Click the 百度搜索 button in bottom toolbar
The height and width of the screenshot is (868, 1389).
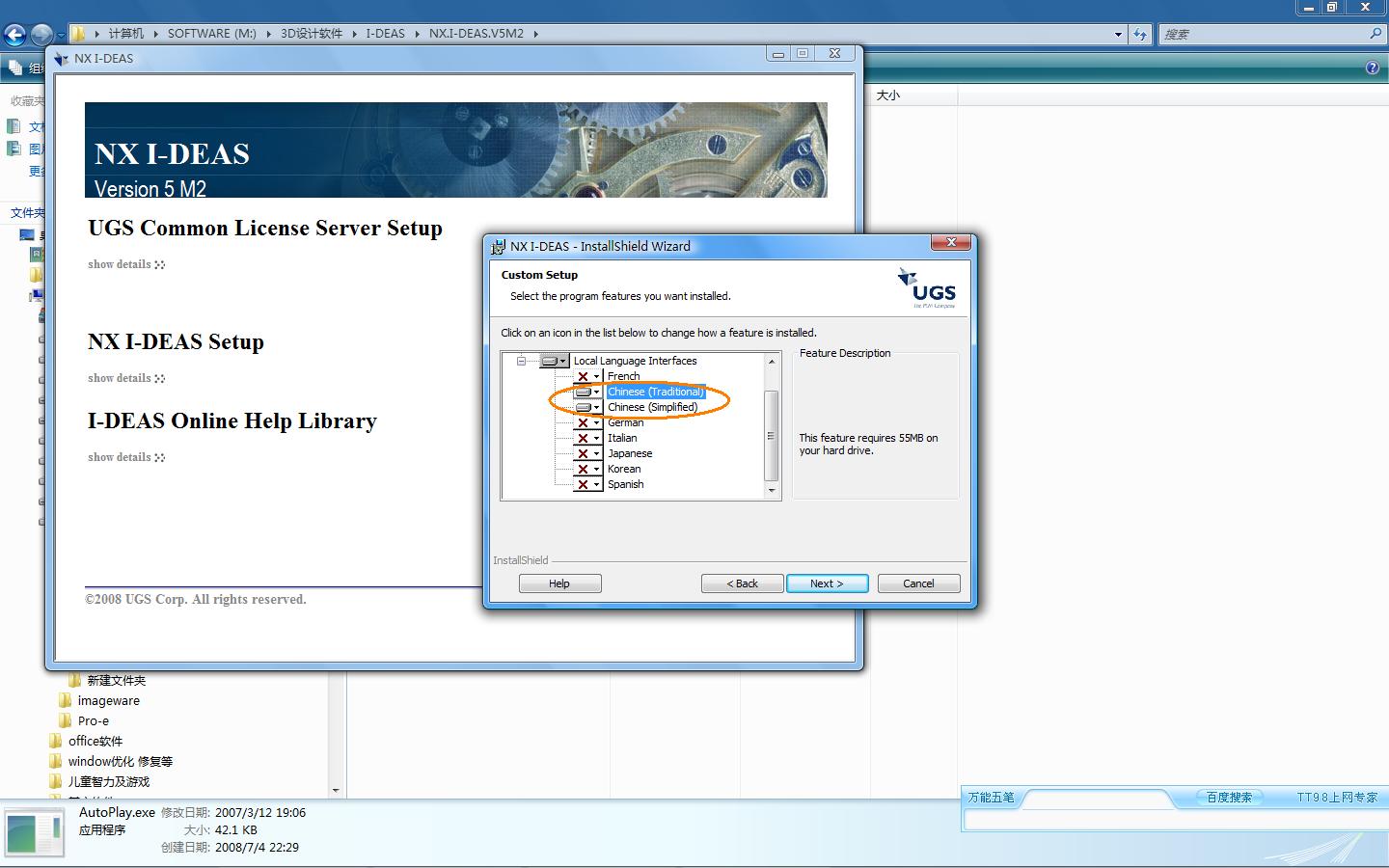[1229, 798]
